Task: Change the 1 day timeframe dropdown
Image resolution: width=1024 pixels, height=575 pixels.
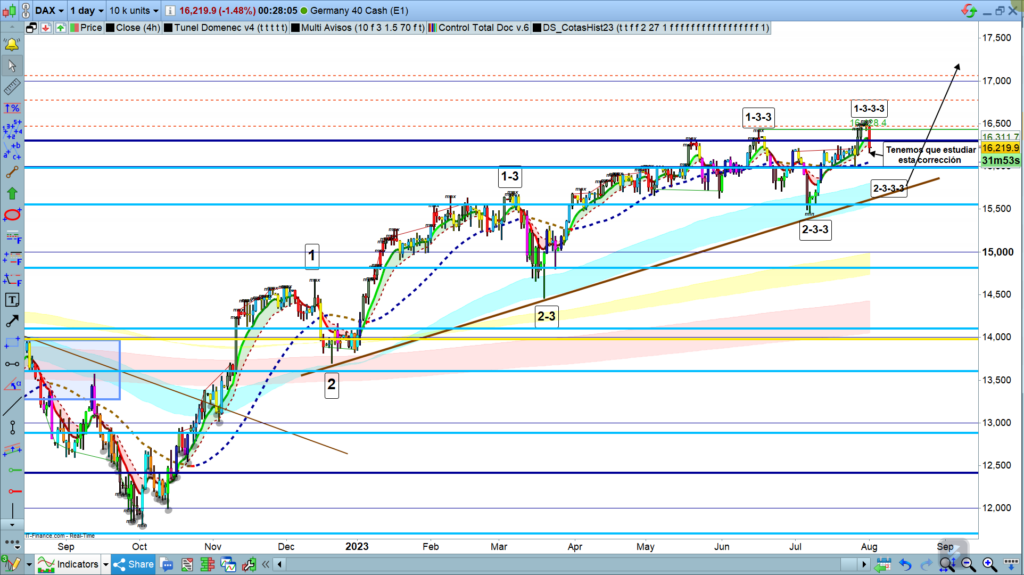Action: (x=89, y=9)
